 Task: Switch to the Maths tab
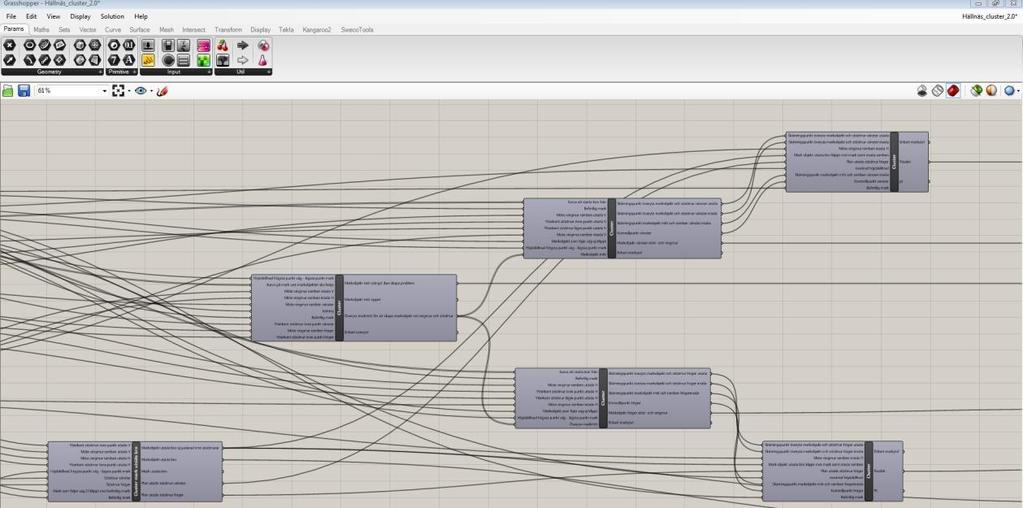(x=41, y=30)
